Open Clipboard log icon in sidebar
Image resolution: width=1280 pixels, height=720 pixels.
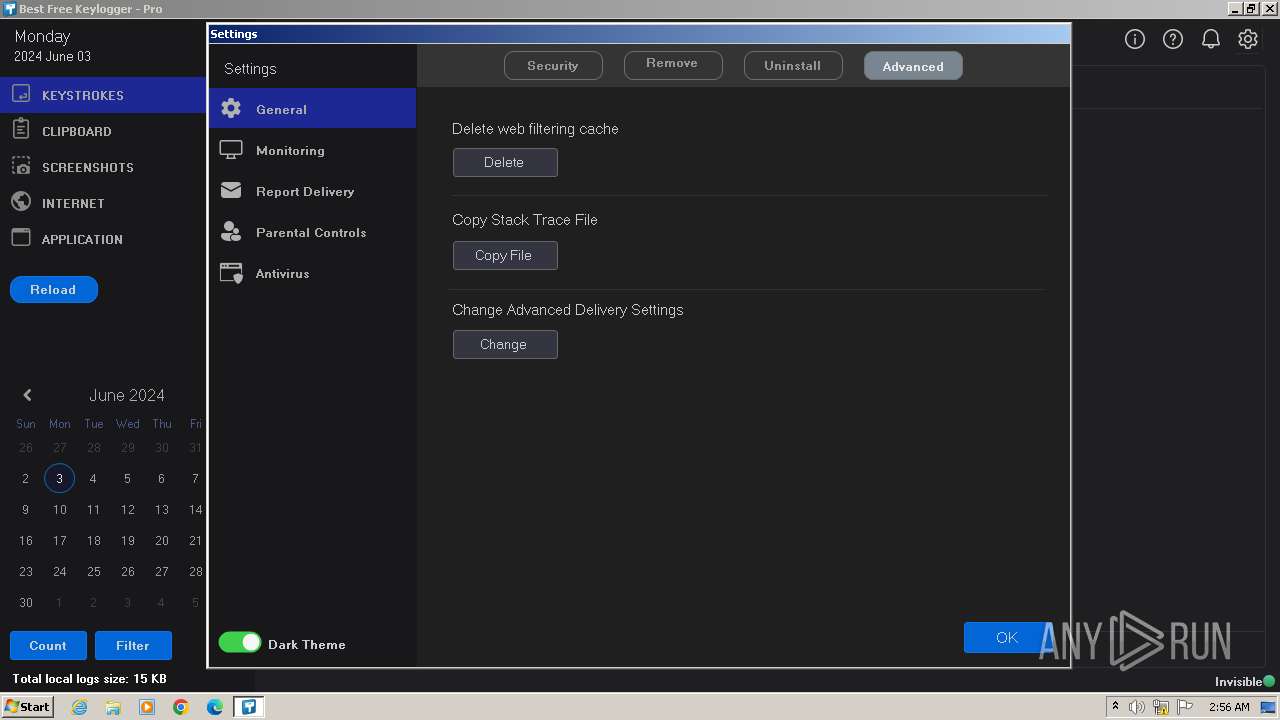(x=21, y=129)
